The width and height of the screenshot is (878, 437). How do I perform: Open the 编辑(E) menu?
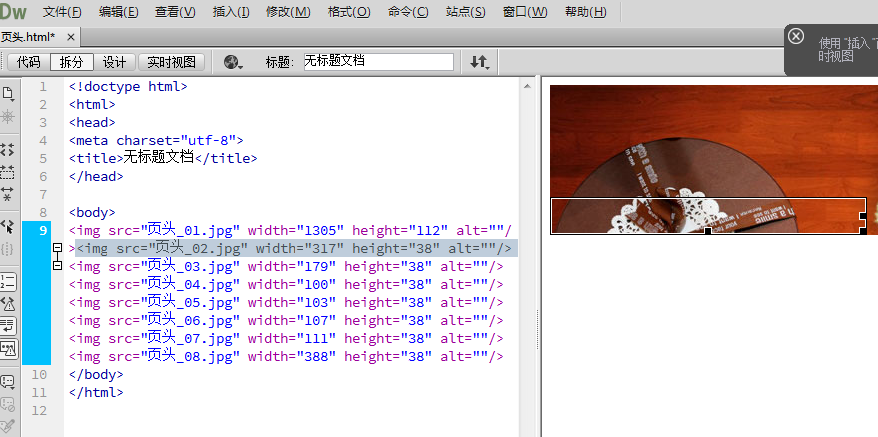tap(118, 12)
